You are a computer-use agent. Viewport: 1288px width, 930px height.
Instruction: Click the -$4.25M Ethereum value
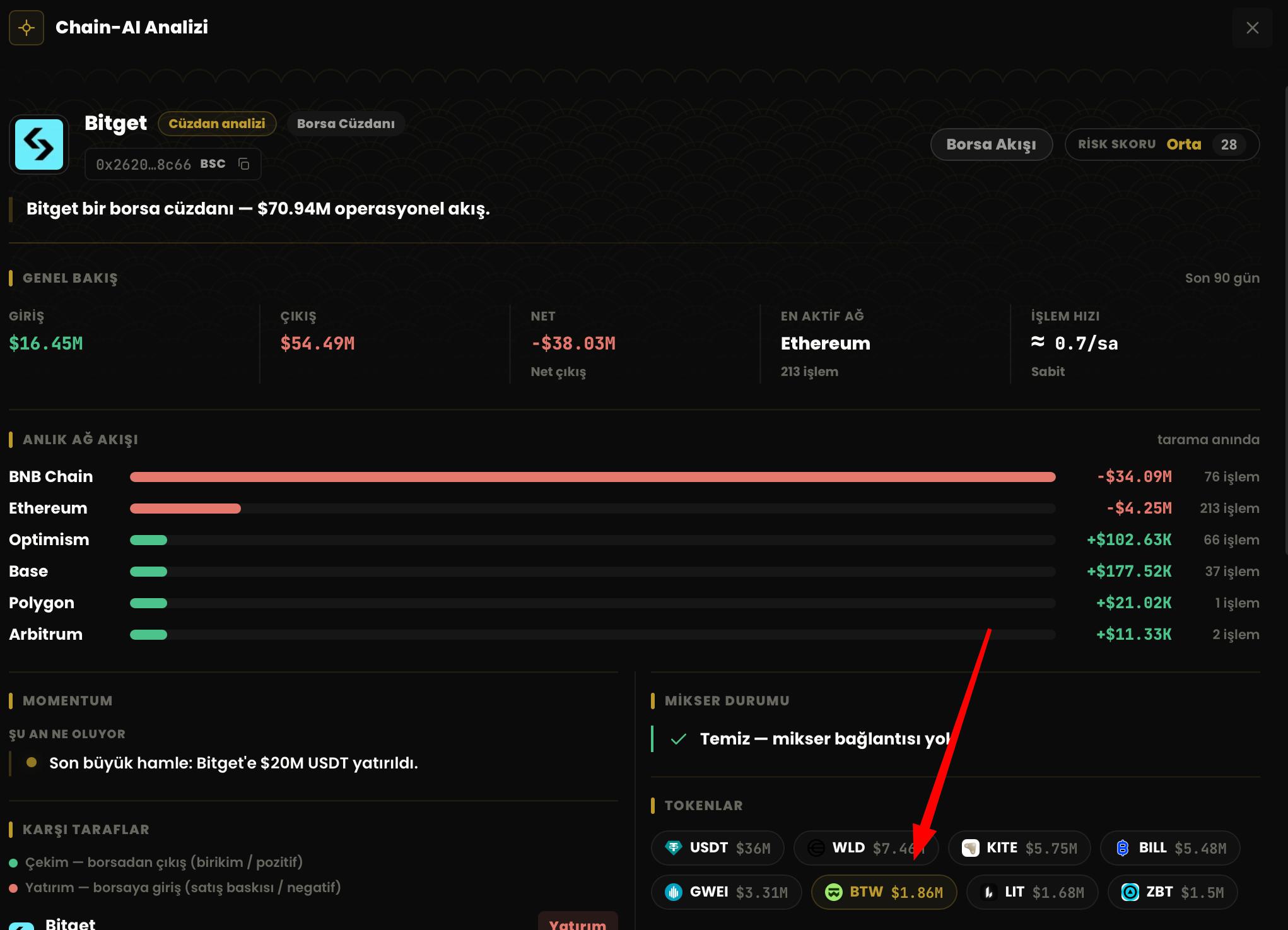click(x=1139, y=509)
